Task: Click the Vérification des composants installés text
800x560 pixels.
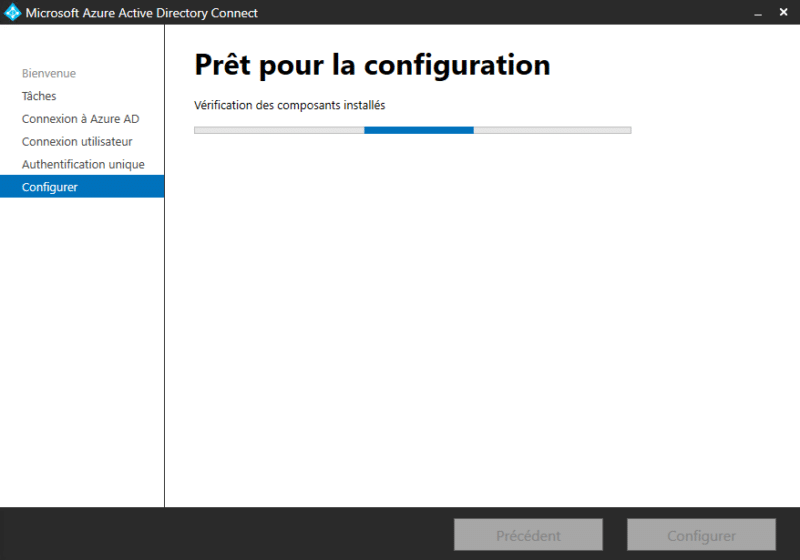Action: pos(289,105)
